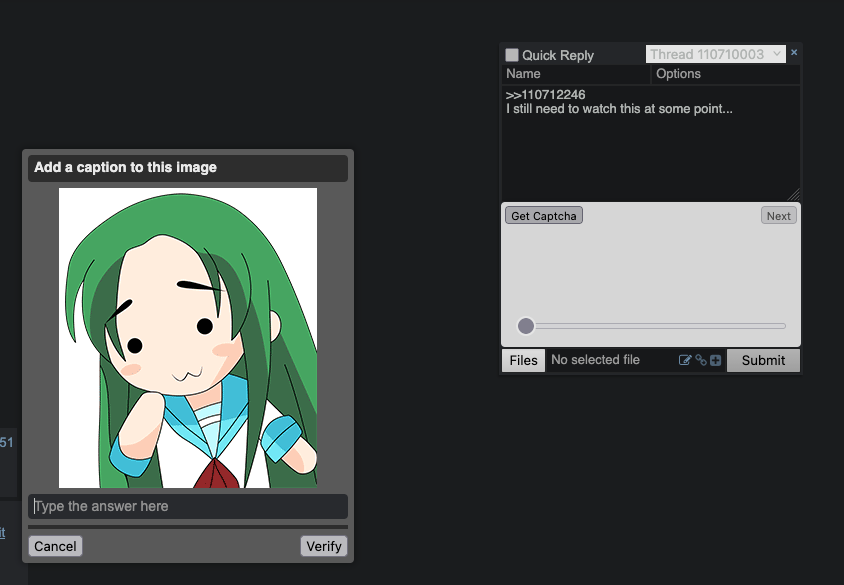Click the Files button
The width and height of the screenshot is (844, 585).
[523, 360]
